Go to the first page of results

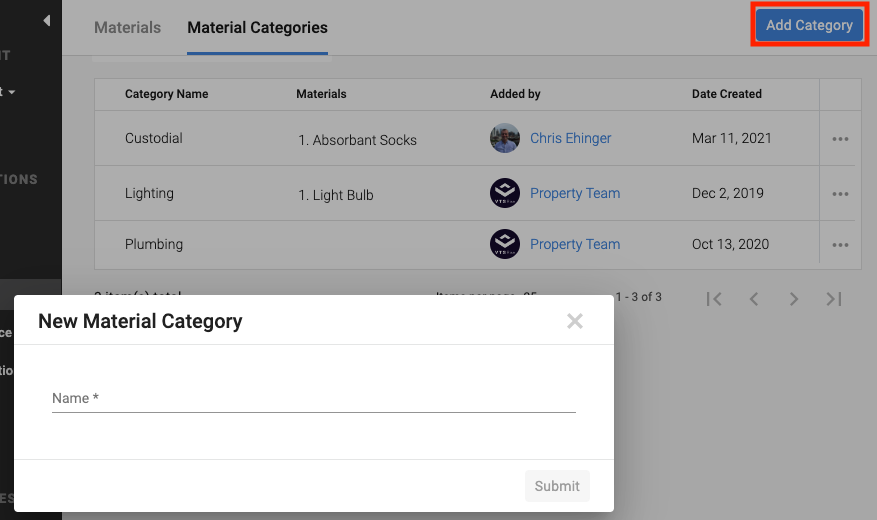point(714,299)
